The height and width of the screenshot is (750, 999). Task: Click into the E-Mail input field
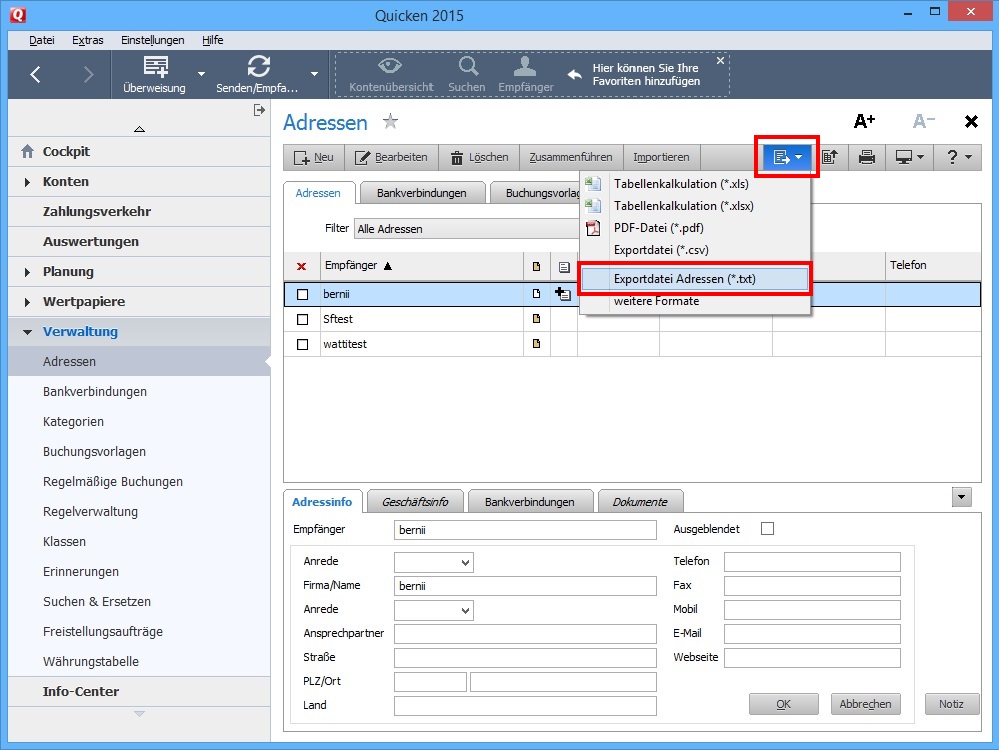click(812, 634)
